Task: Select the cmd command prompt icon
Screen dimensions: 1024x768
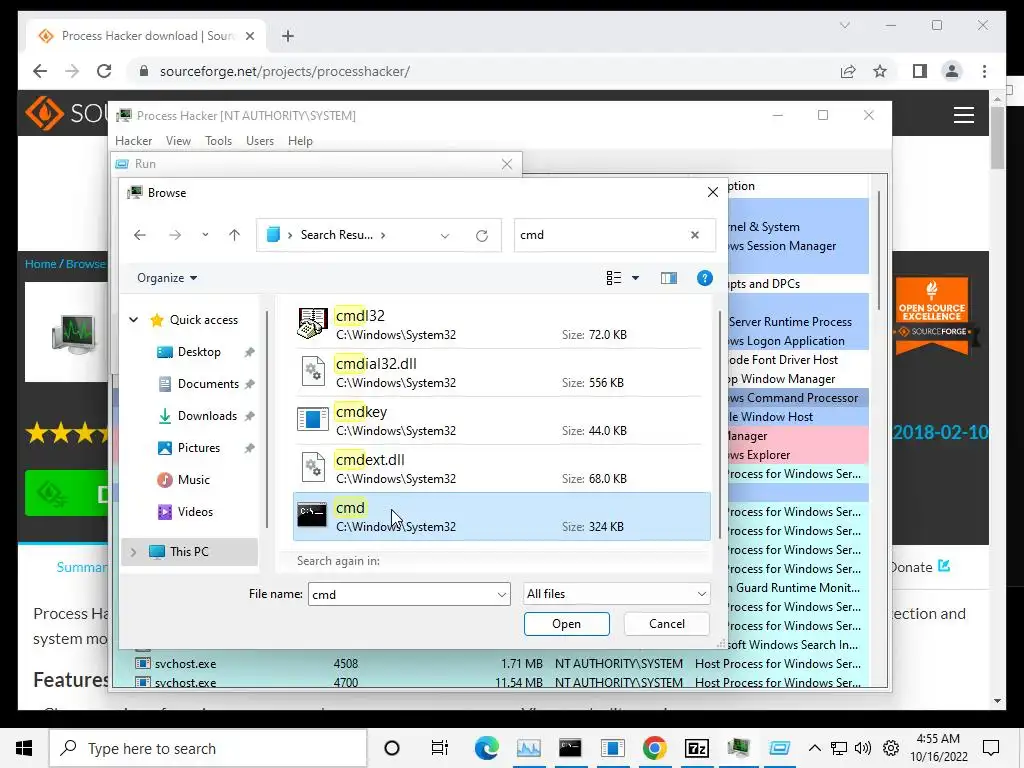Action: [312, 515]
